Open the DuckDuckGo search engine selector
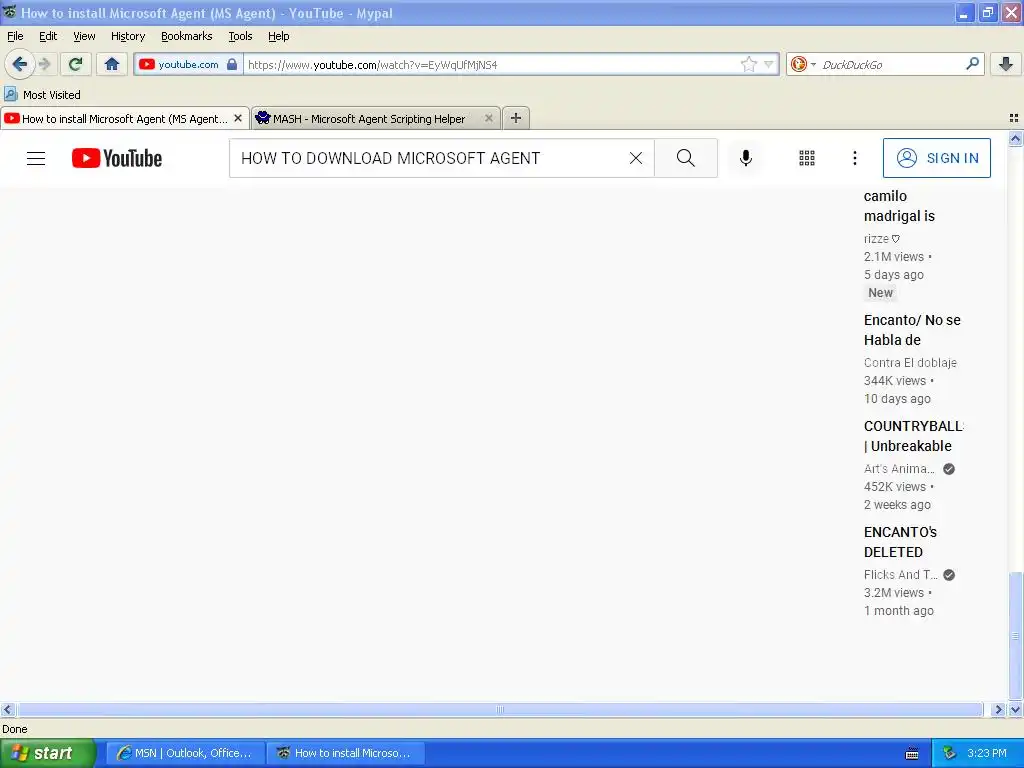 click(x=803, y=64)
